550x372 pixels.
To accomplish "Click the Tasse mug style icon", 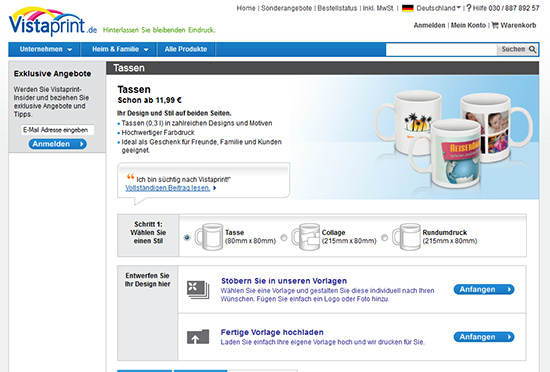I will tap(209, 237).
